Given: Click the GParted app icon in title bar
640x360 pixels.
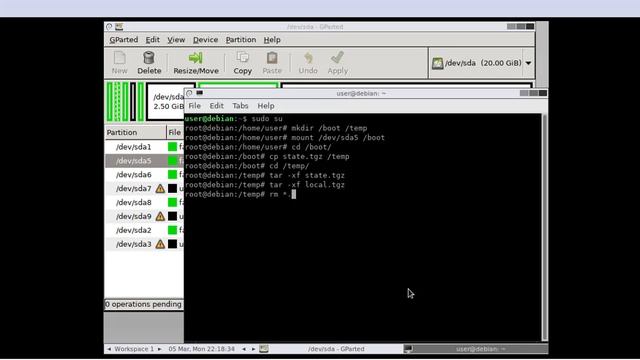Looking at the screenshot, I should tap(119, 27).
